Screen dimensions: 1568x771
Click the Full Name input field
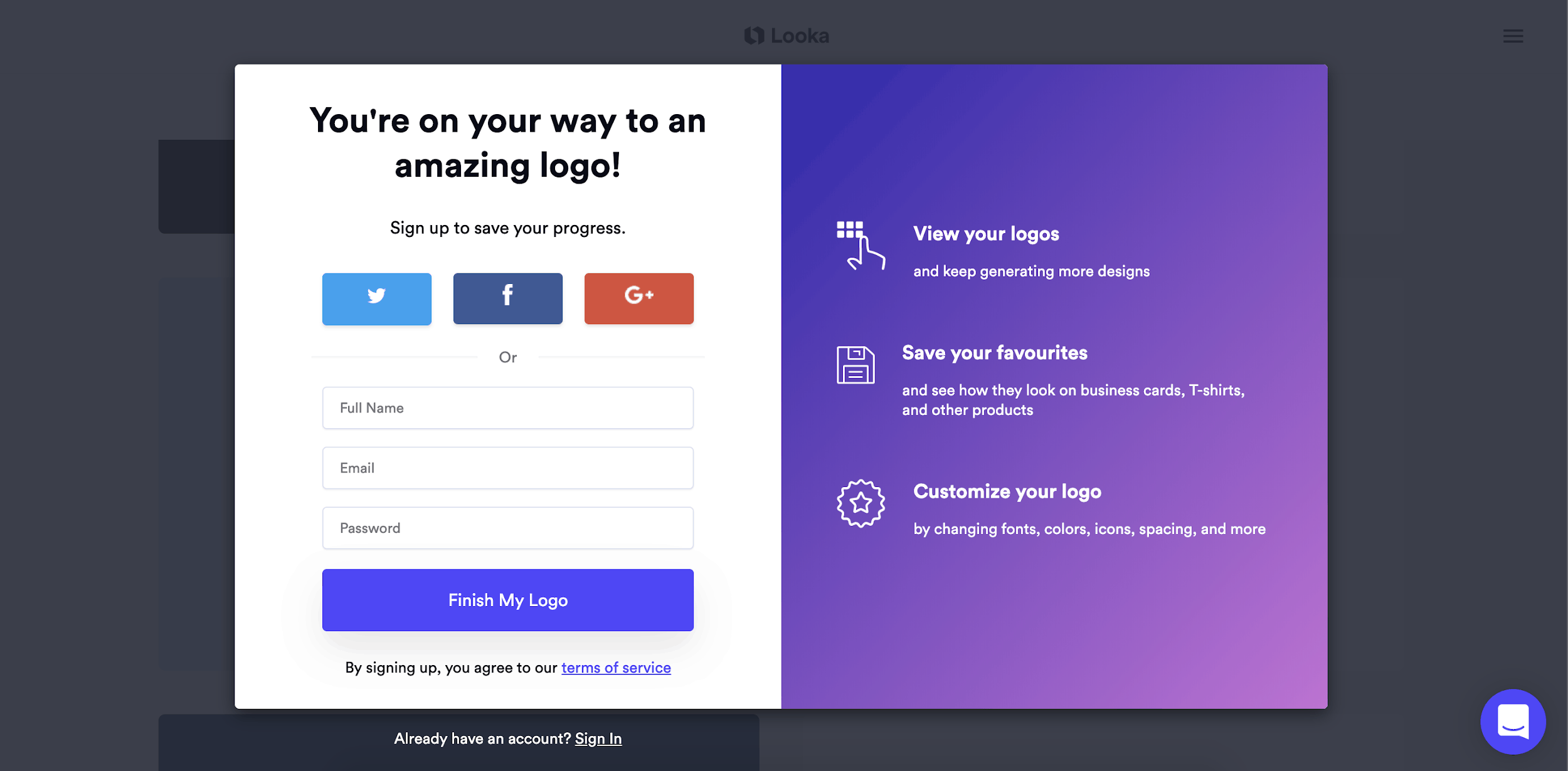point(507,408)
